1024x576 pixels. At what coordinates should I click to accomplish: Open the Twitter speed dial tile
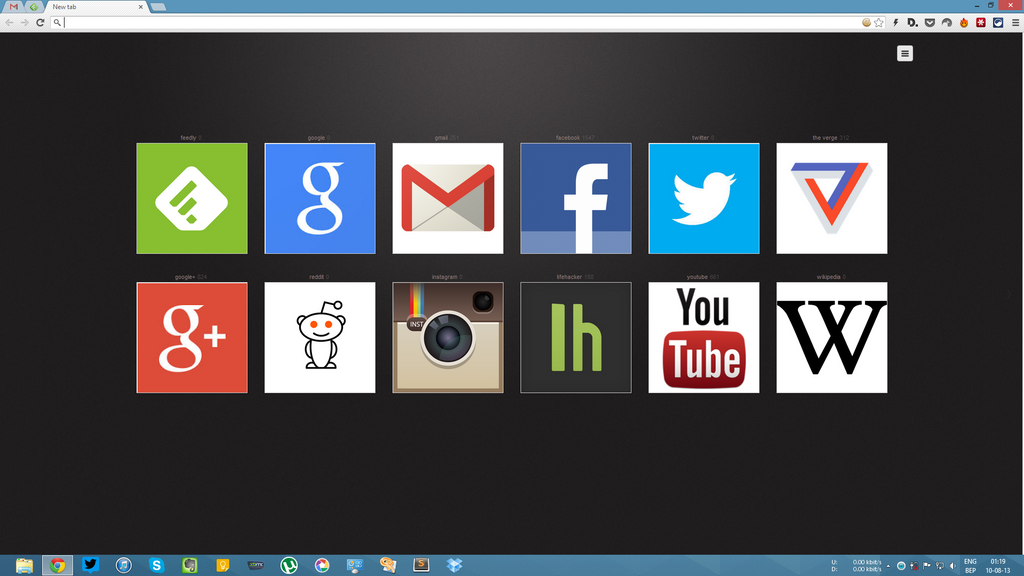click(x=704, y=199)
